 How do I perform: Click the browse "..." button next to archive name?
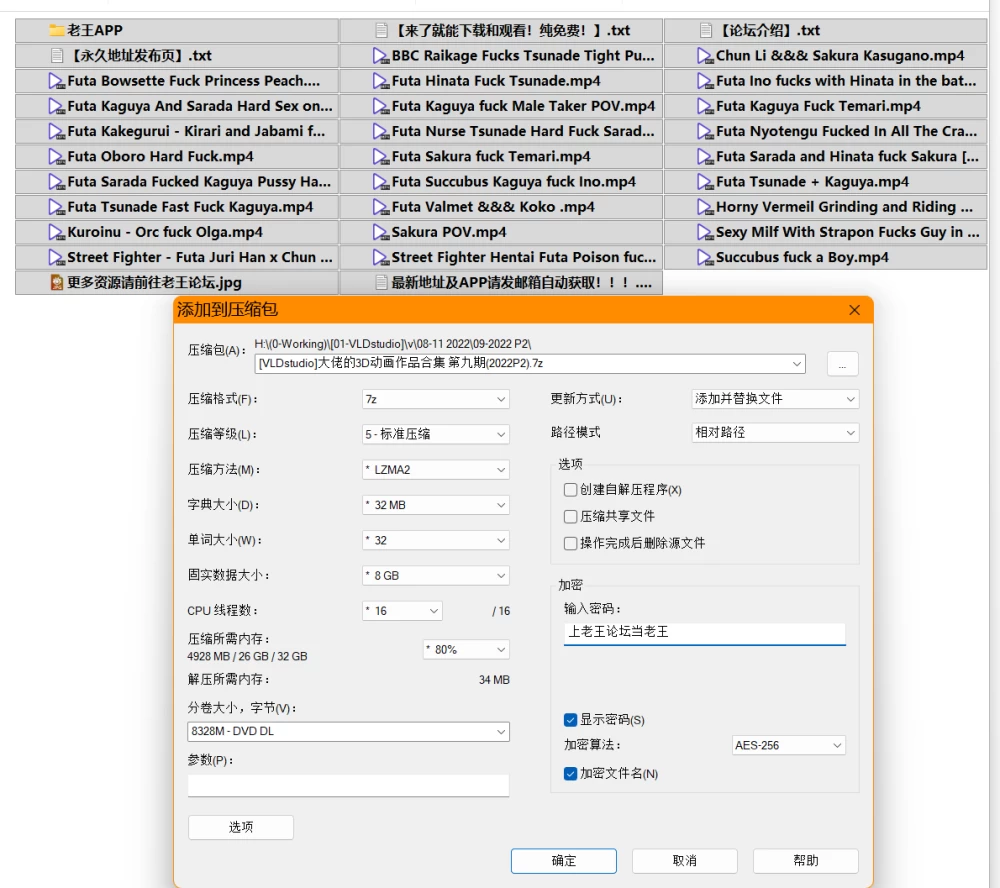(x=842, y=364)
